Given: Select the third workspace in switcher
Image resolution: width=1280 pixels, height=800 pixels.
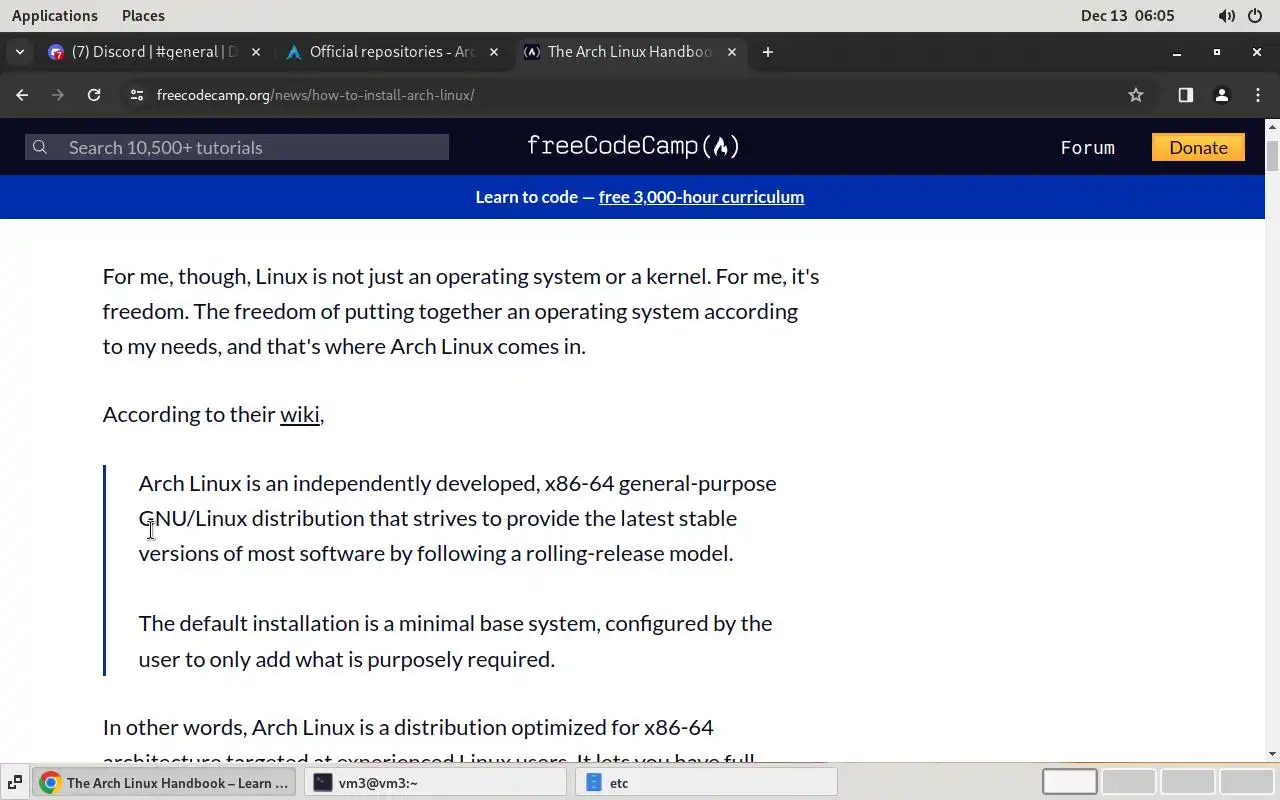Looking at the screenshot, I should 1187,782.
